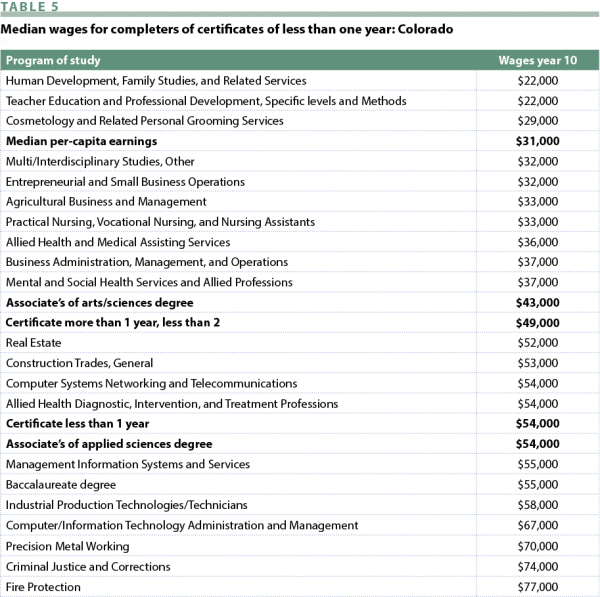Click the Teacher Education and Professional Development row
Screen dimensions: 600x597
click(x=206, y=100)
